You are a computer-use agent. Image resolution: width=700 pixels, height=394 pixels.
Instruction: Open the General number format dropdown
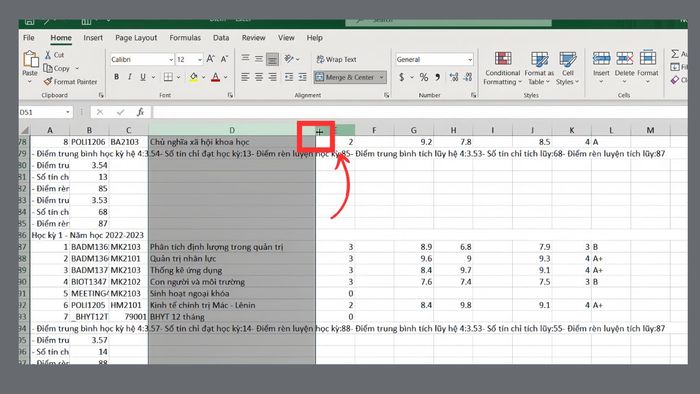(470, 59)
